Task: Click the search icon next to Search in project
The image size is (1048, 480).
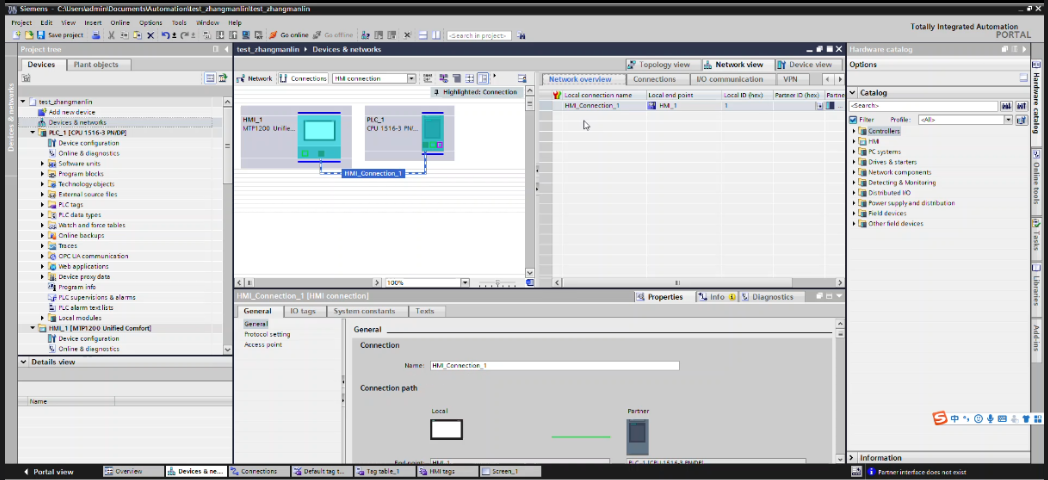Action: pyautogui.click(x=521, y=35)
